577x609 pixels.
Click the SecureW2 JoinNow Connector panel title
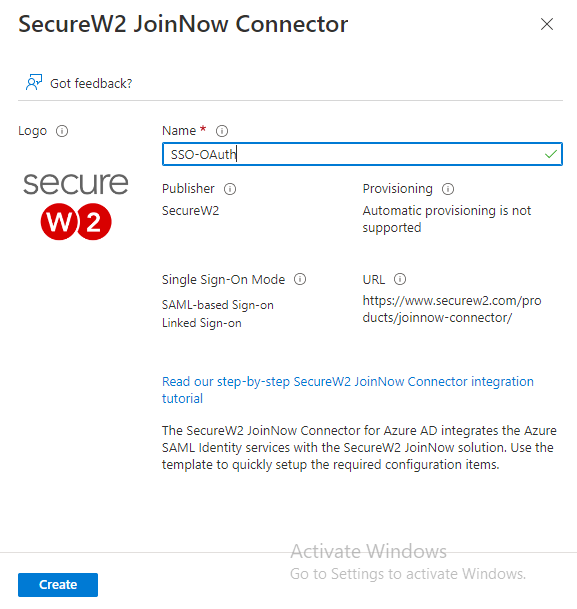coord(183,24)
